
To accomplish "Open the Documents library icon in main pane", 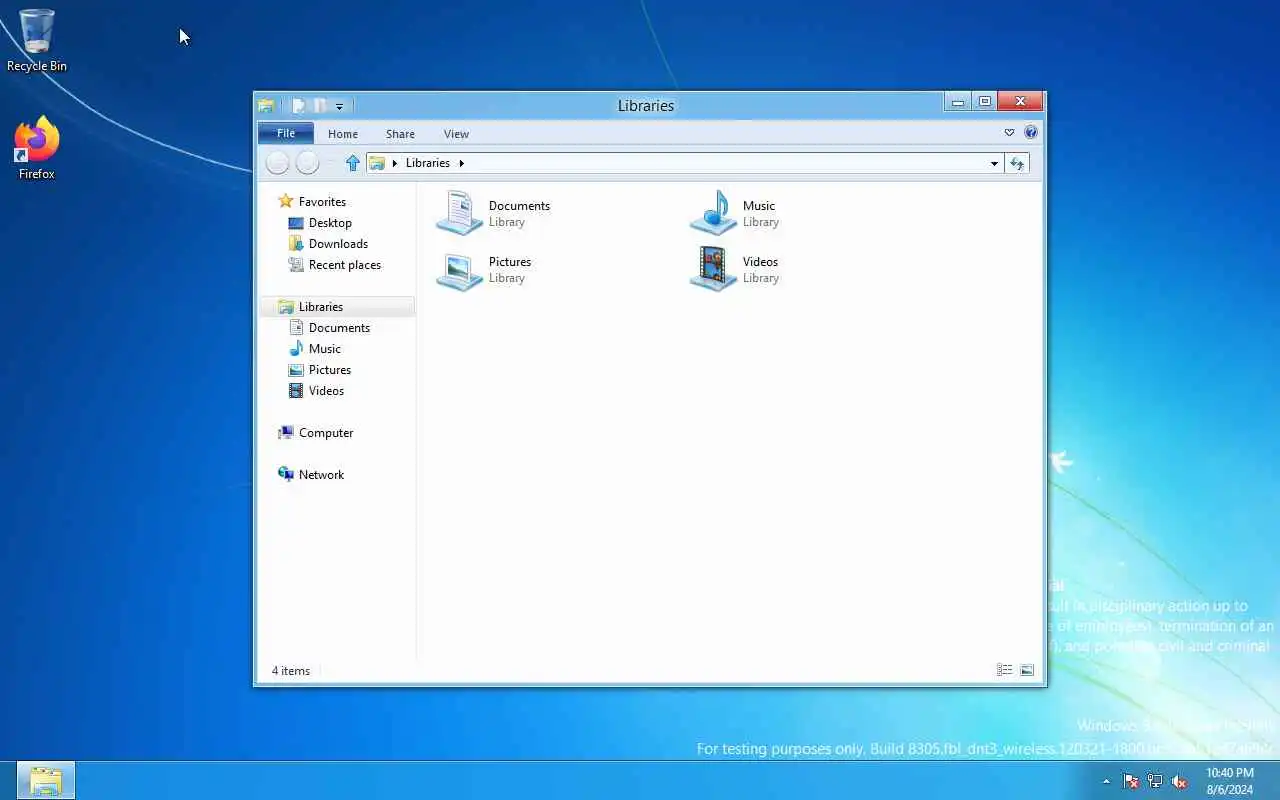I will point(460,213).
